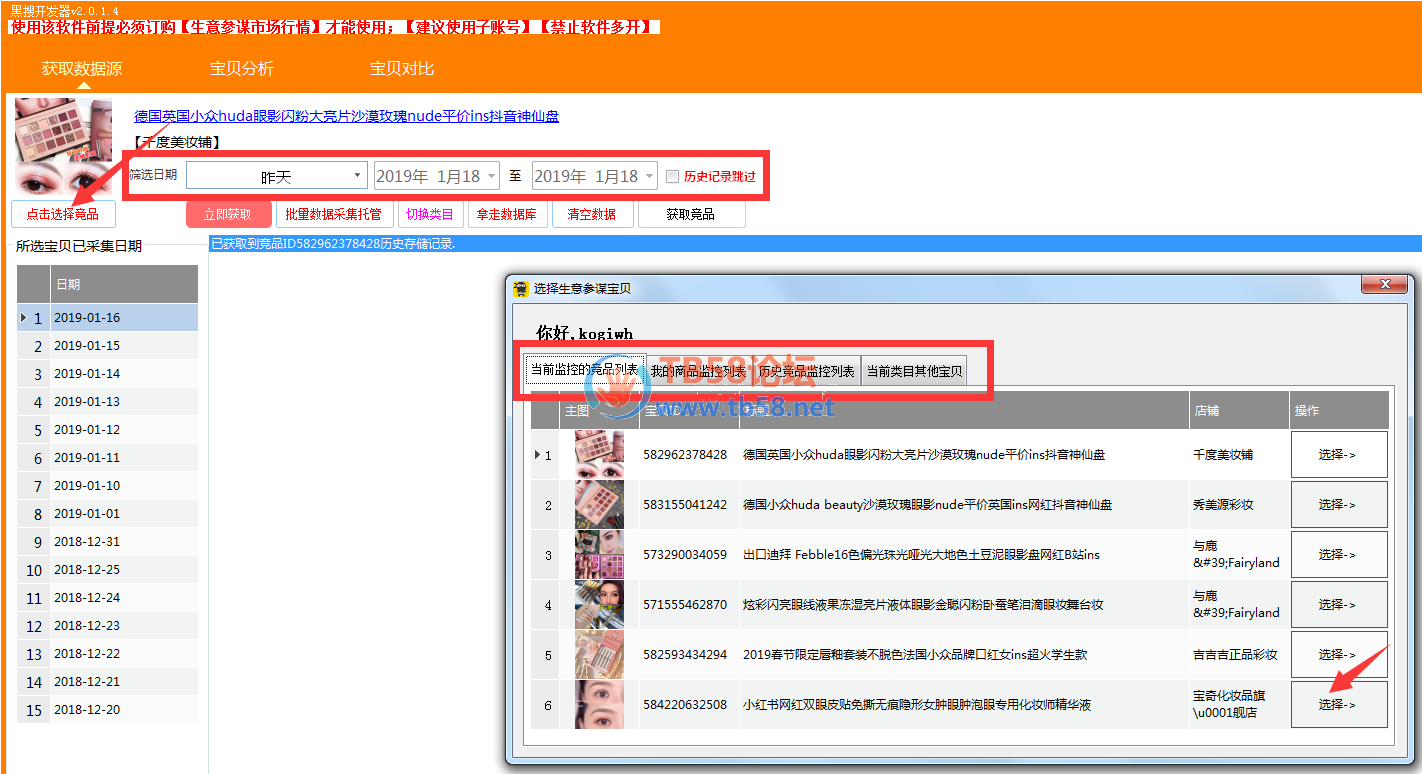
Task: Click thumbnail of item 584220632508
Action: [x=599, y=705]
